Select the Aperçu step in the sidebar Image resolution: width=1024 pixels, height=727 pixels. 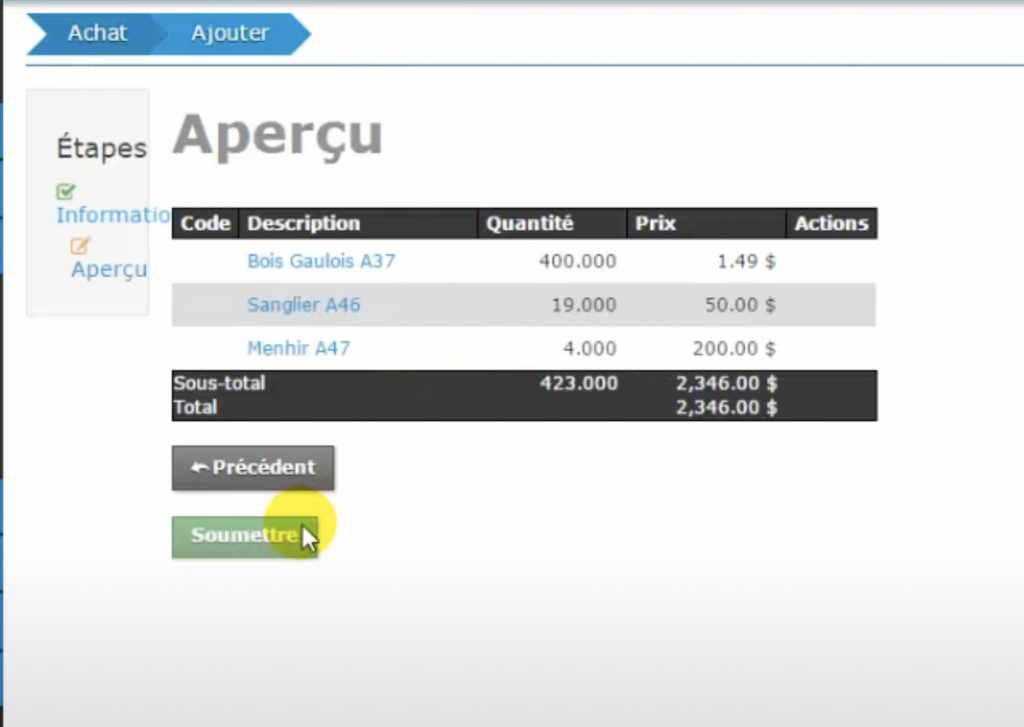click(109, 269)
